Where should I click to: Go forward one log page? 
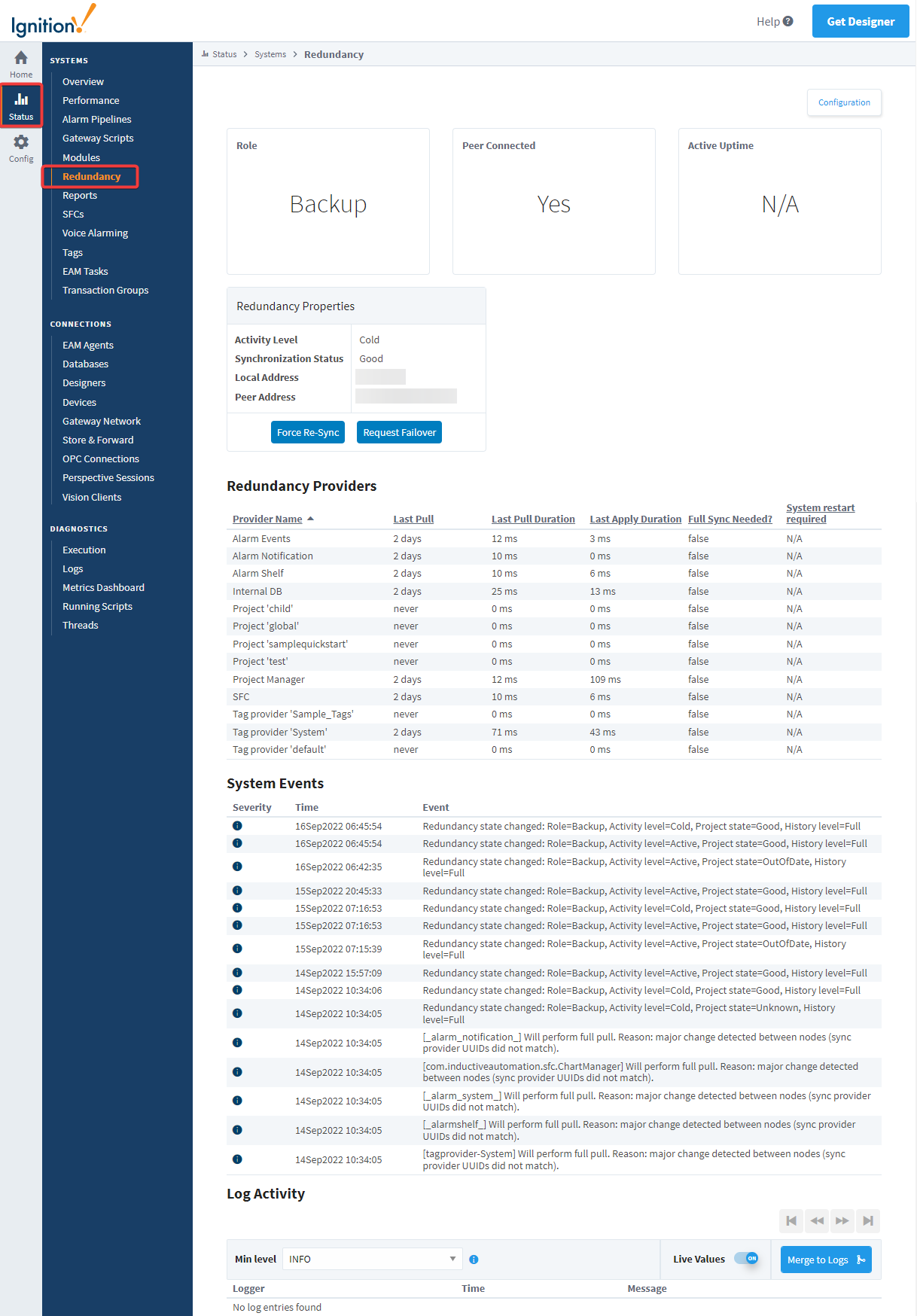842,1220
